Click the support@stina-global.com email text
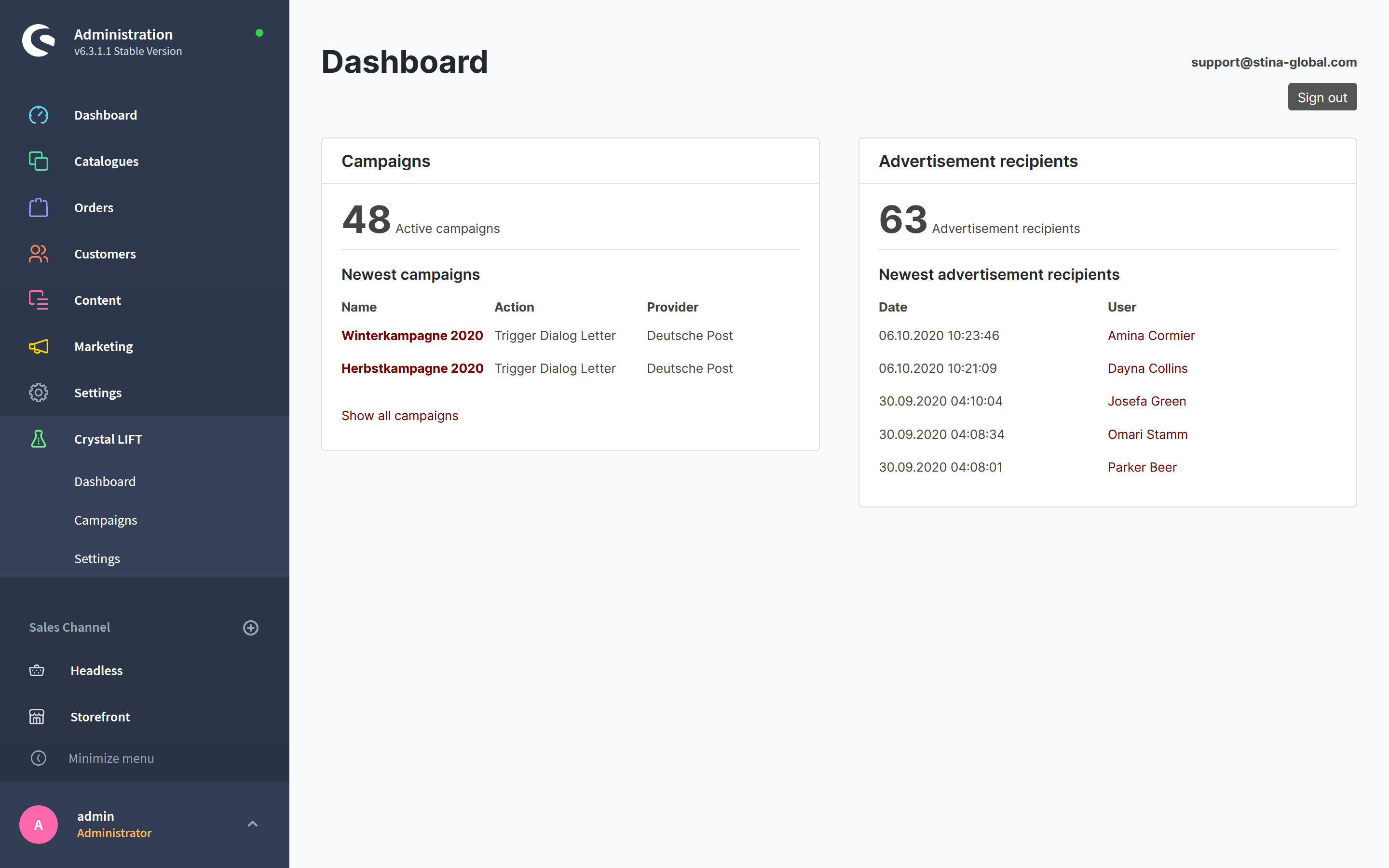1389x868 pixels. pyautogui.click(x=1274, y=62)
